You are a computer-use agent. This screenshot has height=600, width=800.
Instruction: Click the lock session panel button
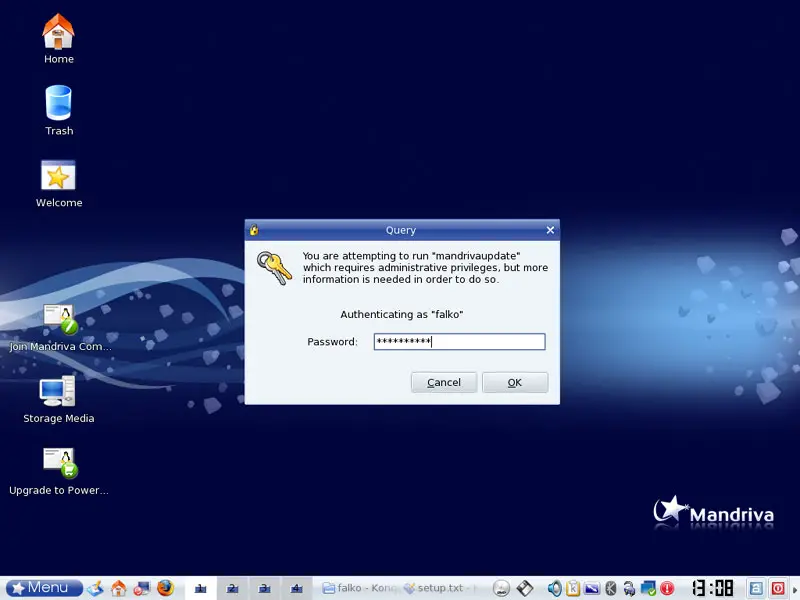(x=756, y=588)
